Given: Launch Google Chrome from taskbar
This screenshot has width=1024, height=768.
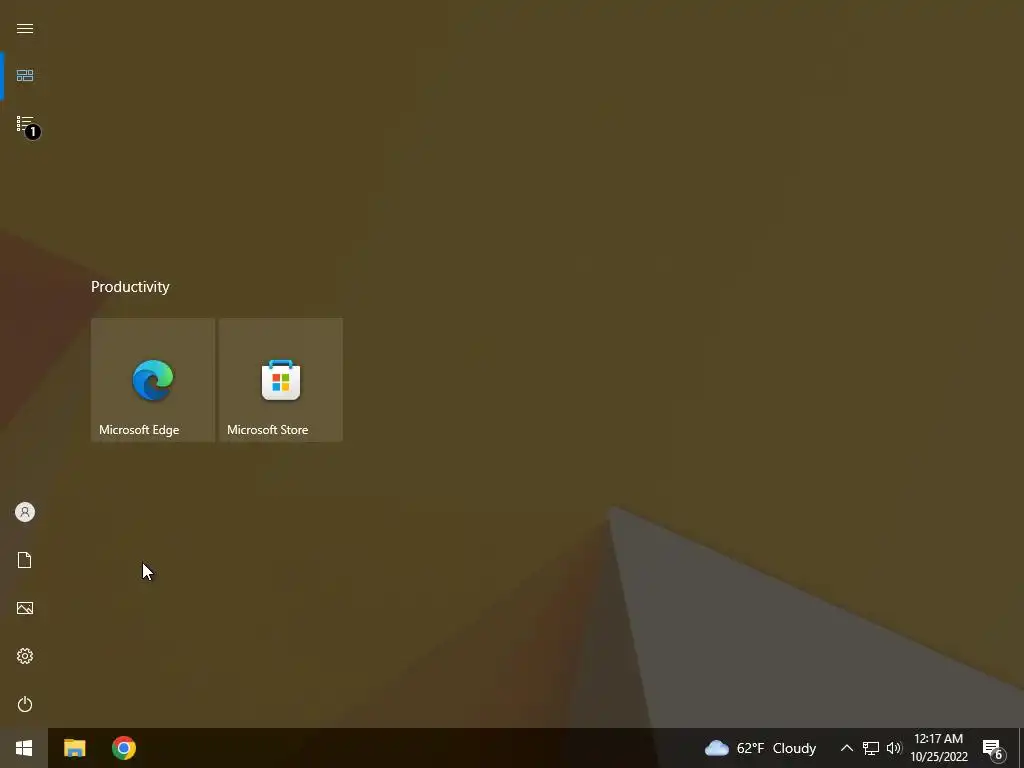Looking at the screenshot, I should [x=123, y=748].
